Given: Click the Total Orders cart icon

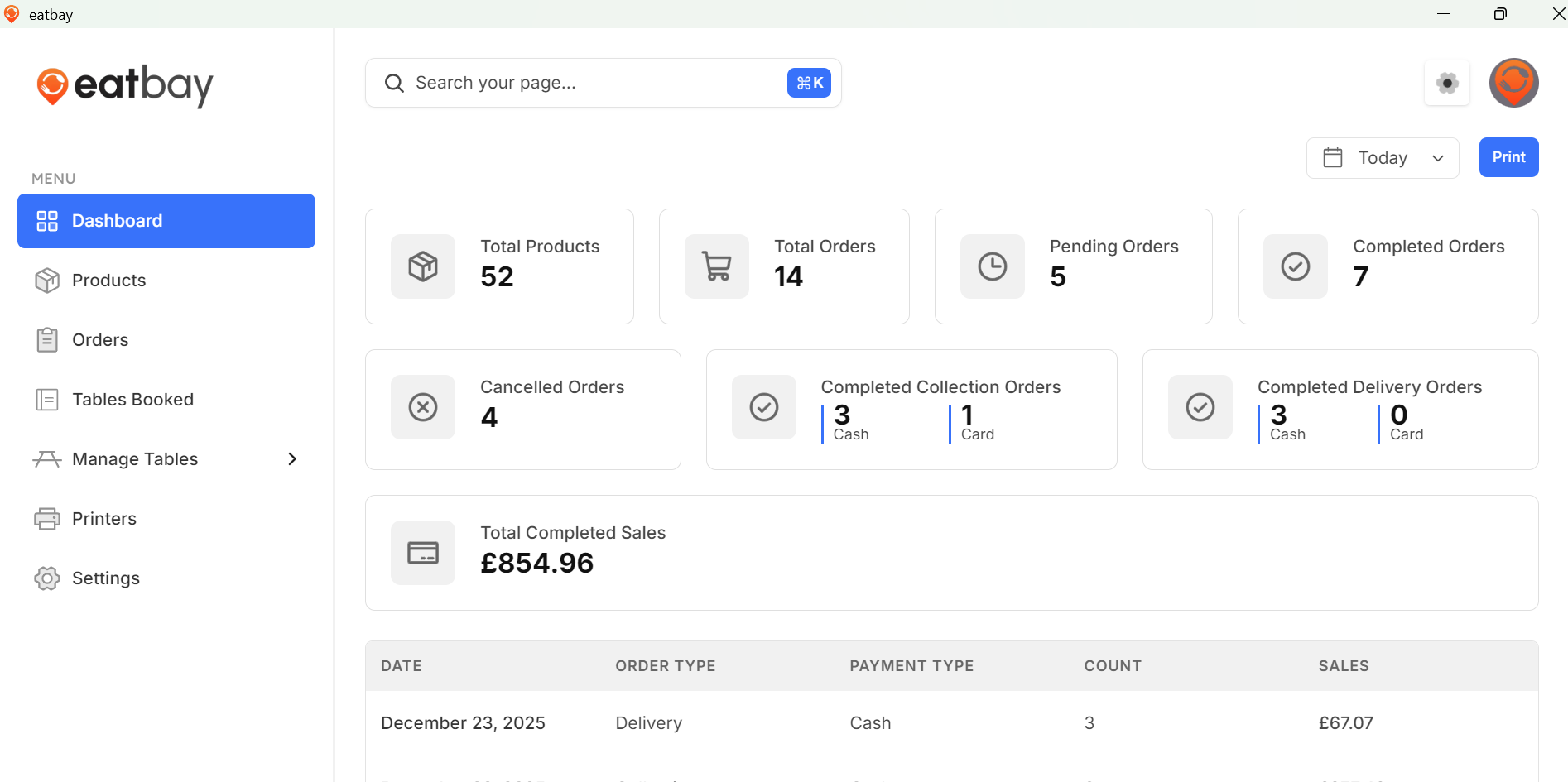Looking at the screenshot, I should (x=716, y=266).
